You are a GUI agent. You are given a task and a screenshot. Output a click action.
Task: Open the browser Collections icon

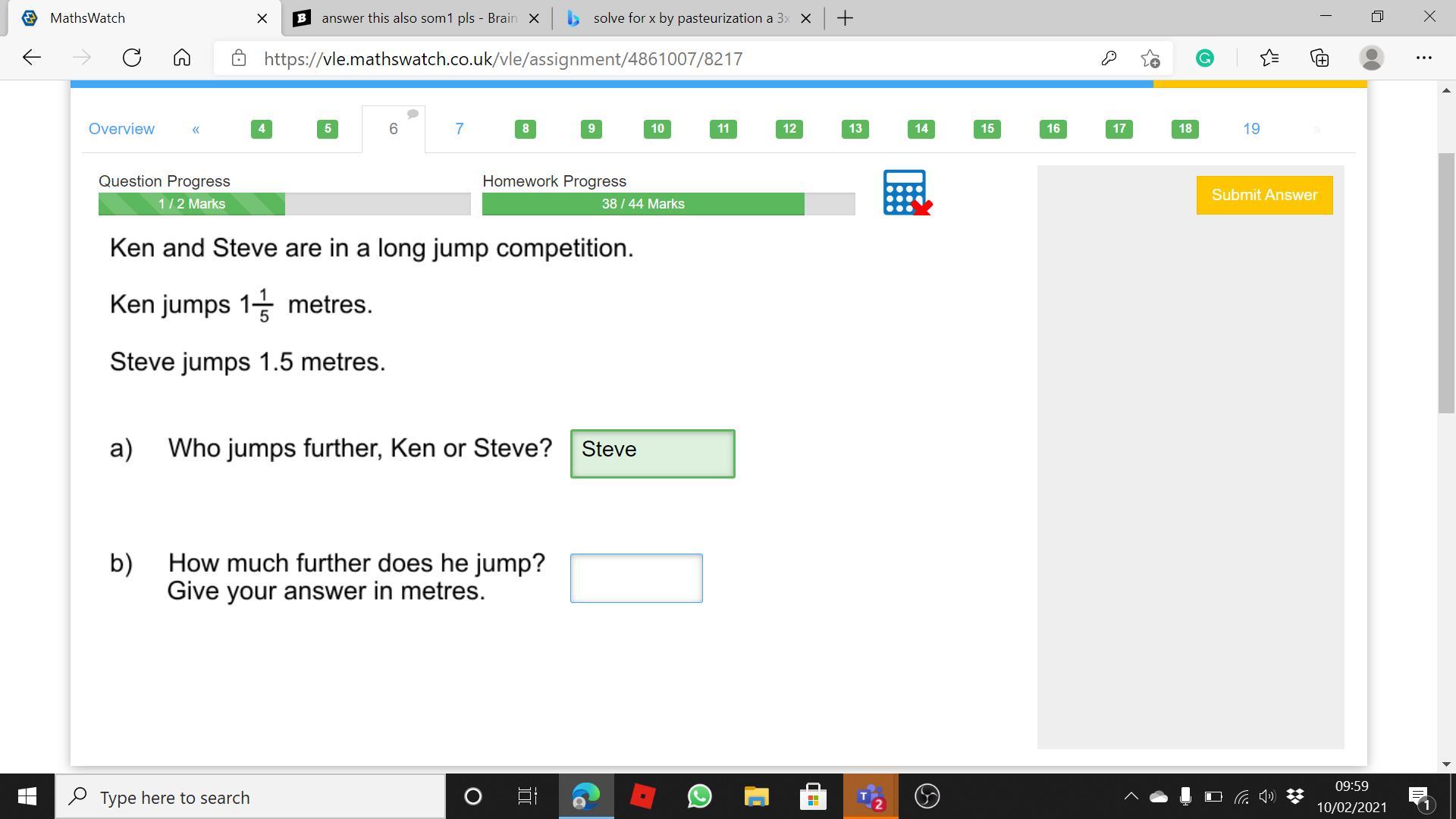1319,58
